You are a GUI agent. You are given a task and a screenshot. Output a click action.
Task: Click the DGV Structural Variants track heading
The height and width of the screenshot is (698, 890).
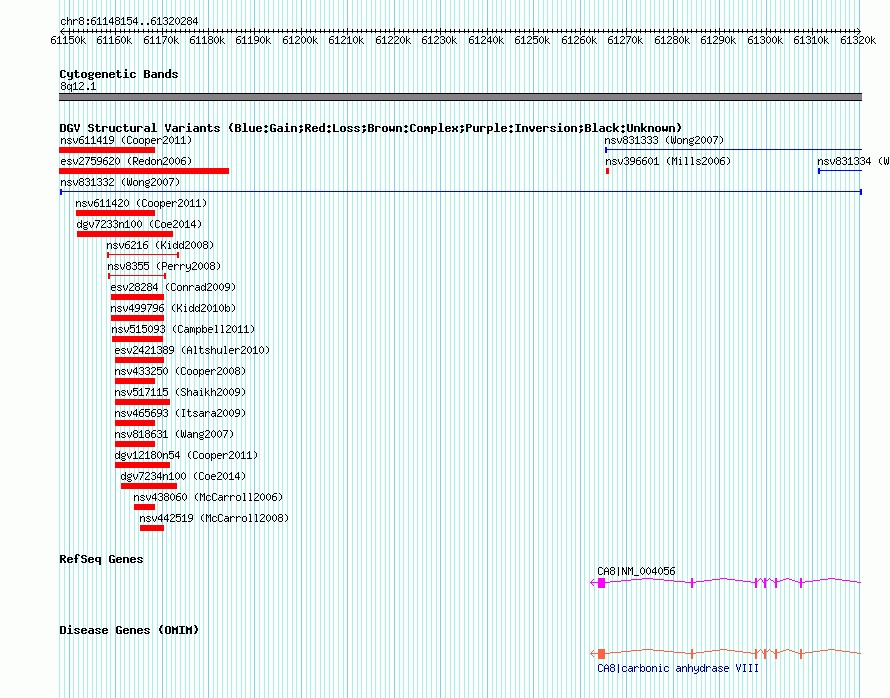click(x=370, y=128)
